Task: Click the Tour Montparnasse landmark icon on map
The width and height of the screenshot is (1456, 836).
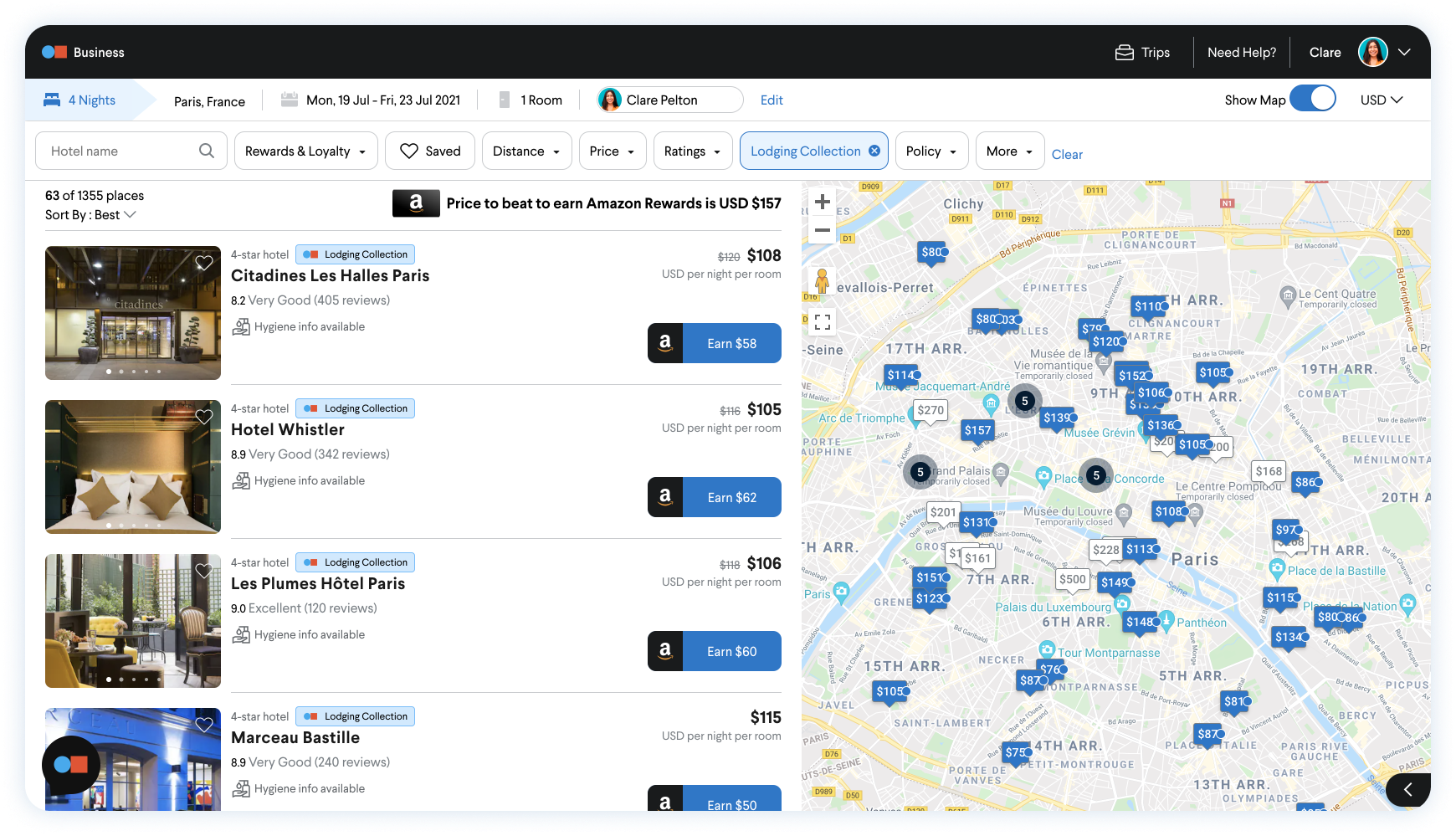Action: click(1047, 649)
